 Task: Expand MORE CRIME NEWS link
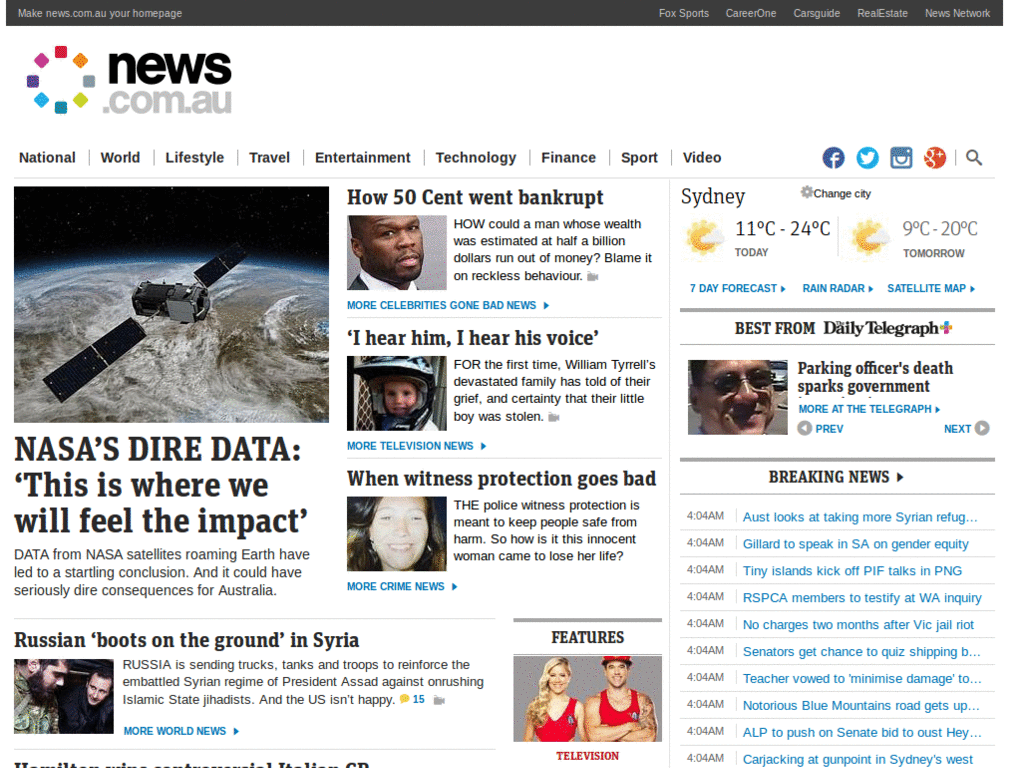(x=402, y=586)
